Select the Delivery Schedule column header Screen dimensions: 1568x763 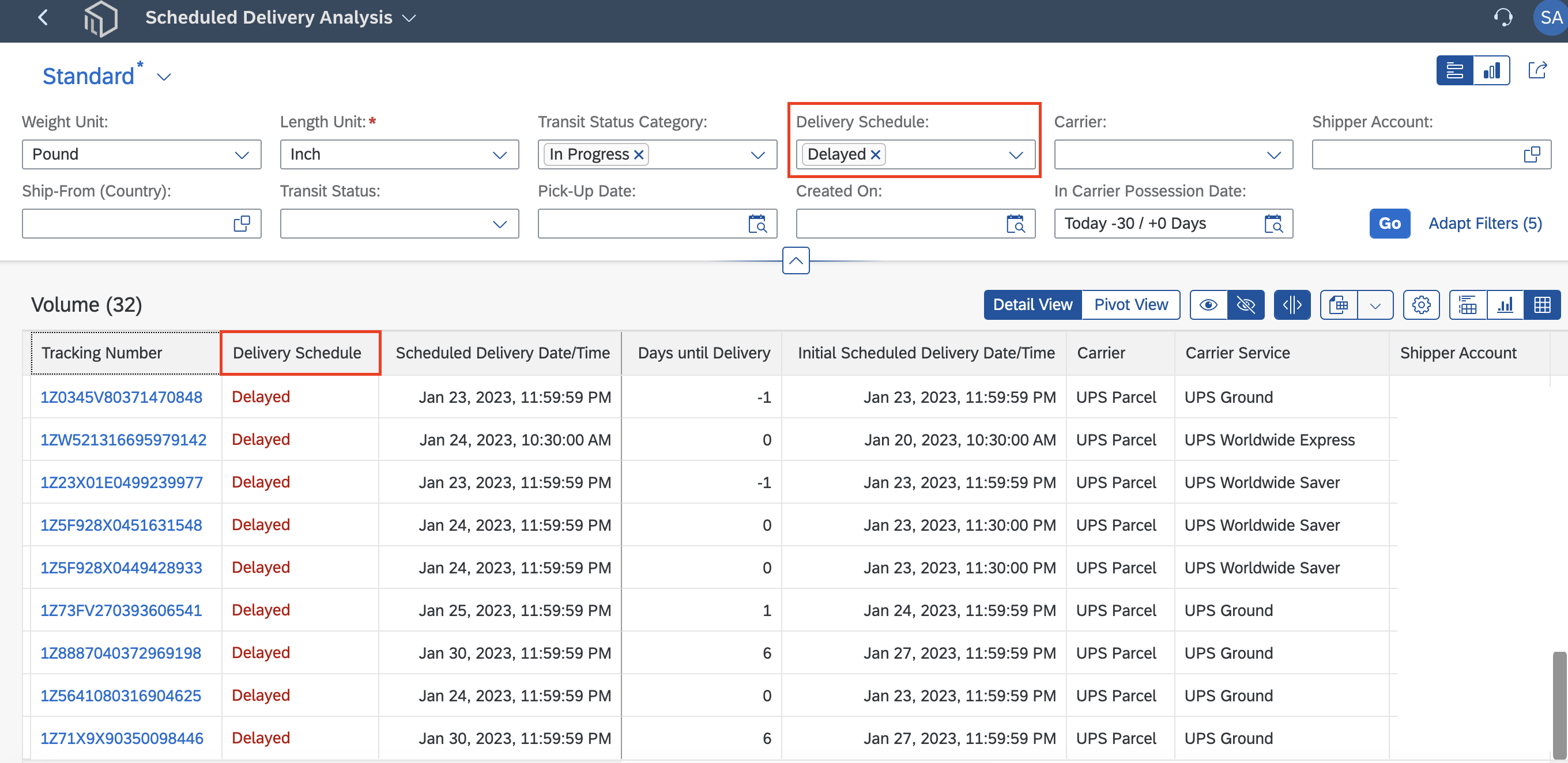tap(300, 353)
